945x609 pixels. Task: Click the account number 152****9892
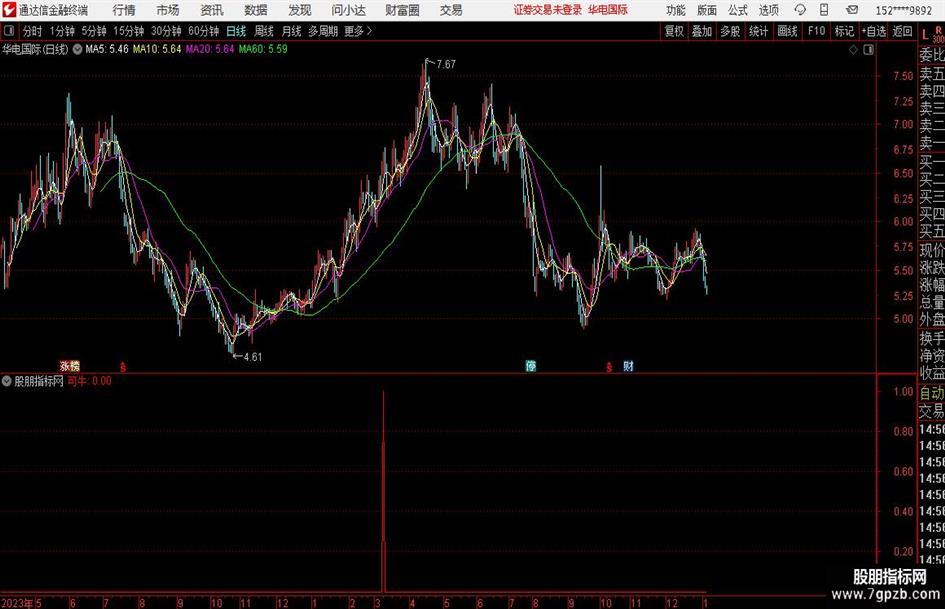pos(903,10)
